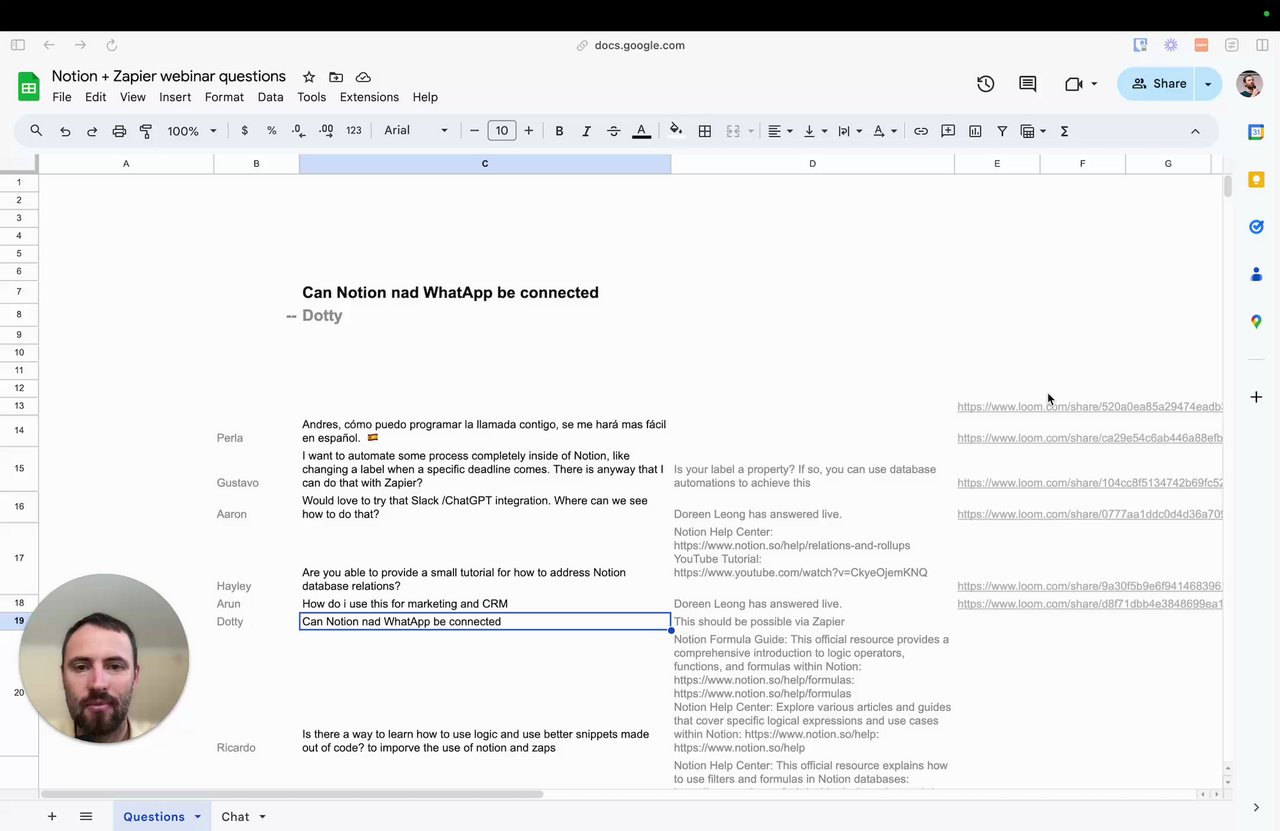
Task: Increase decimal places icon
Action: click(326, 131)
